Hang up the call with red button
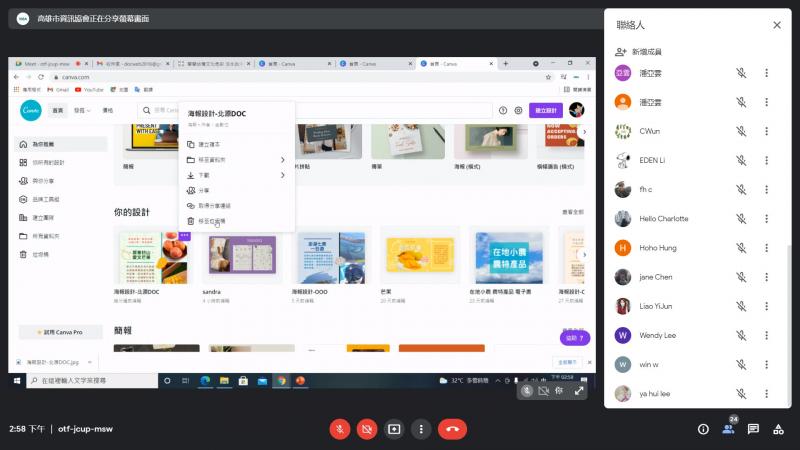Viewport: 800px width, 450px height. point(452,429)
